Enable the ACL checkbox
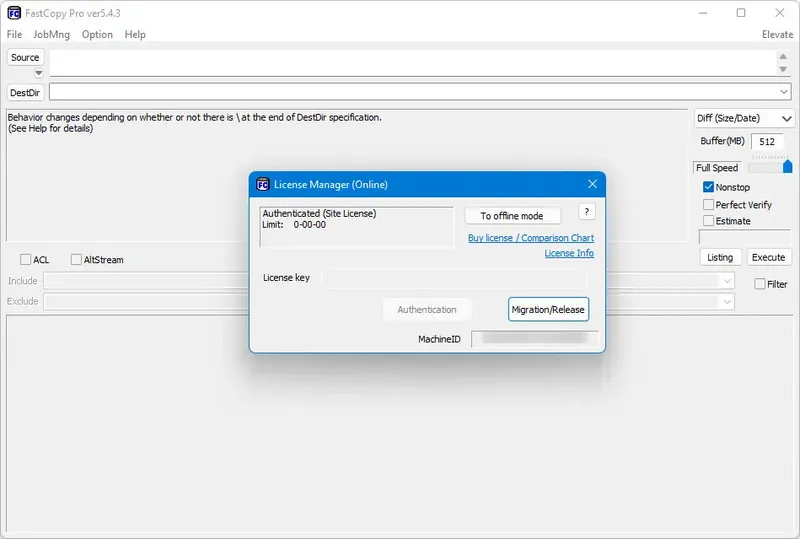 click(x=26, y=259)
